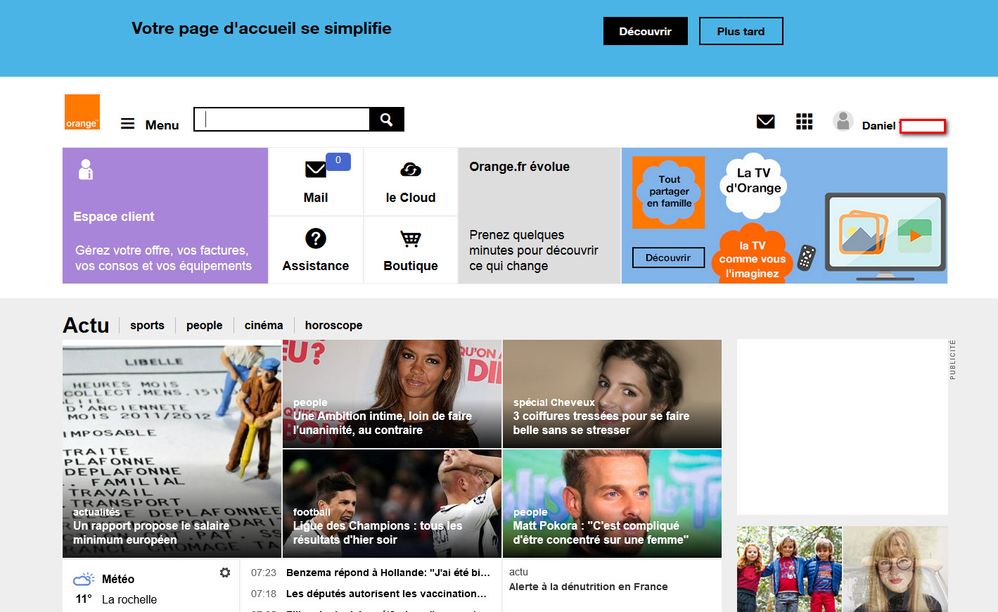Click the Orange logo
Viewport: 998px width, 612px height.
coord(82,112)
